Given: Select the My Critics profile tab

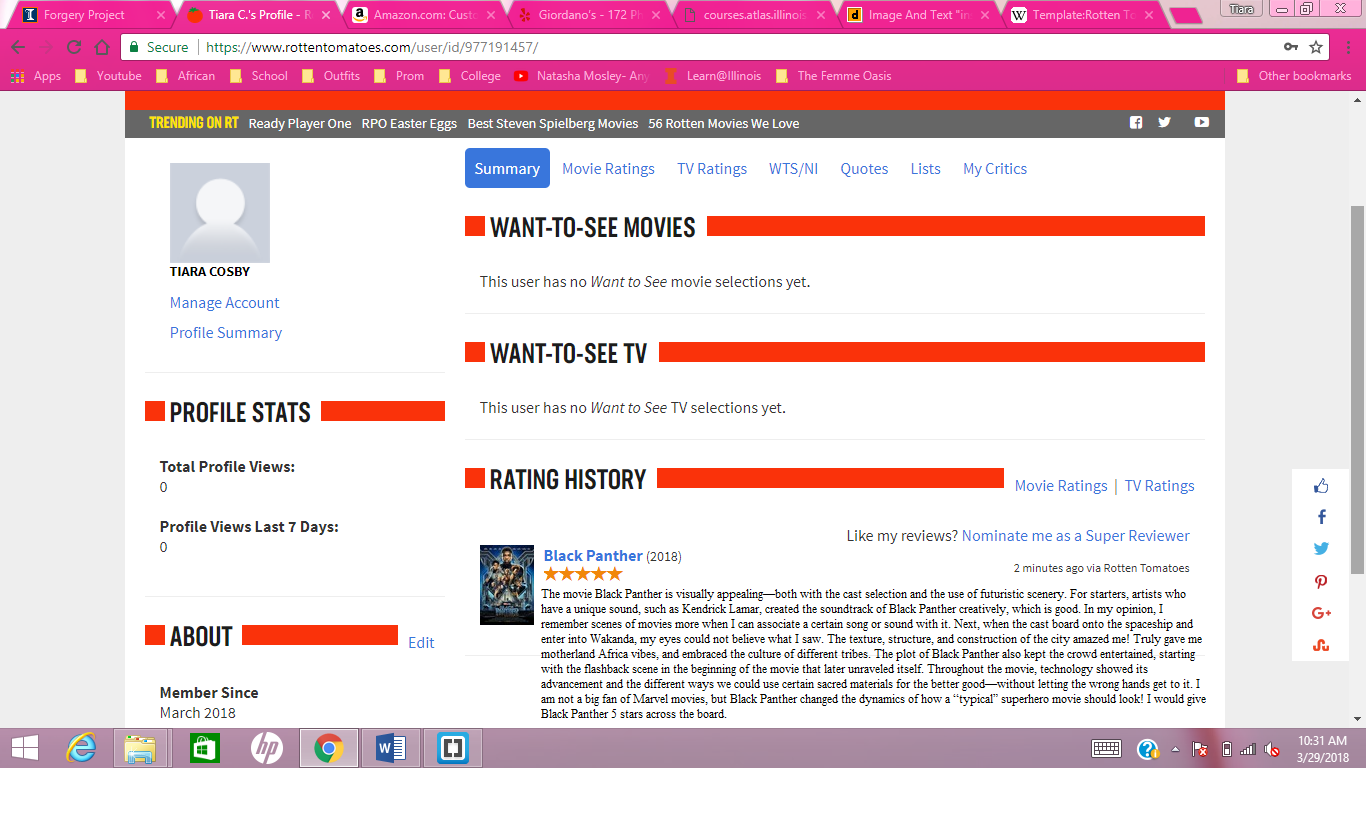Looking at the screenshot, I should pyautogui.click(x=995, y=169).
